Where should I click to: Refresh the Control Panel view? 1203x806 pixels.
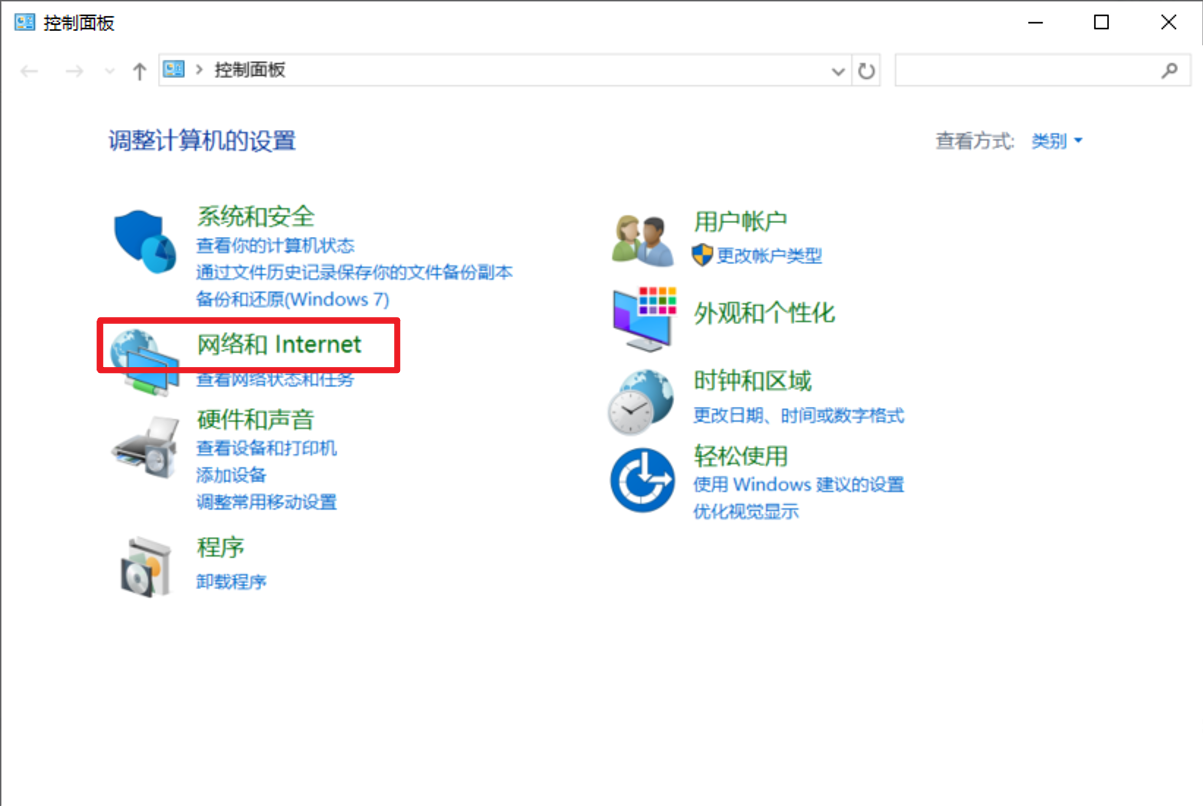(867, 71)
